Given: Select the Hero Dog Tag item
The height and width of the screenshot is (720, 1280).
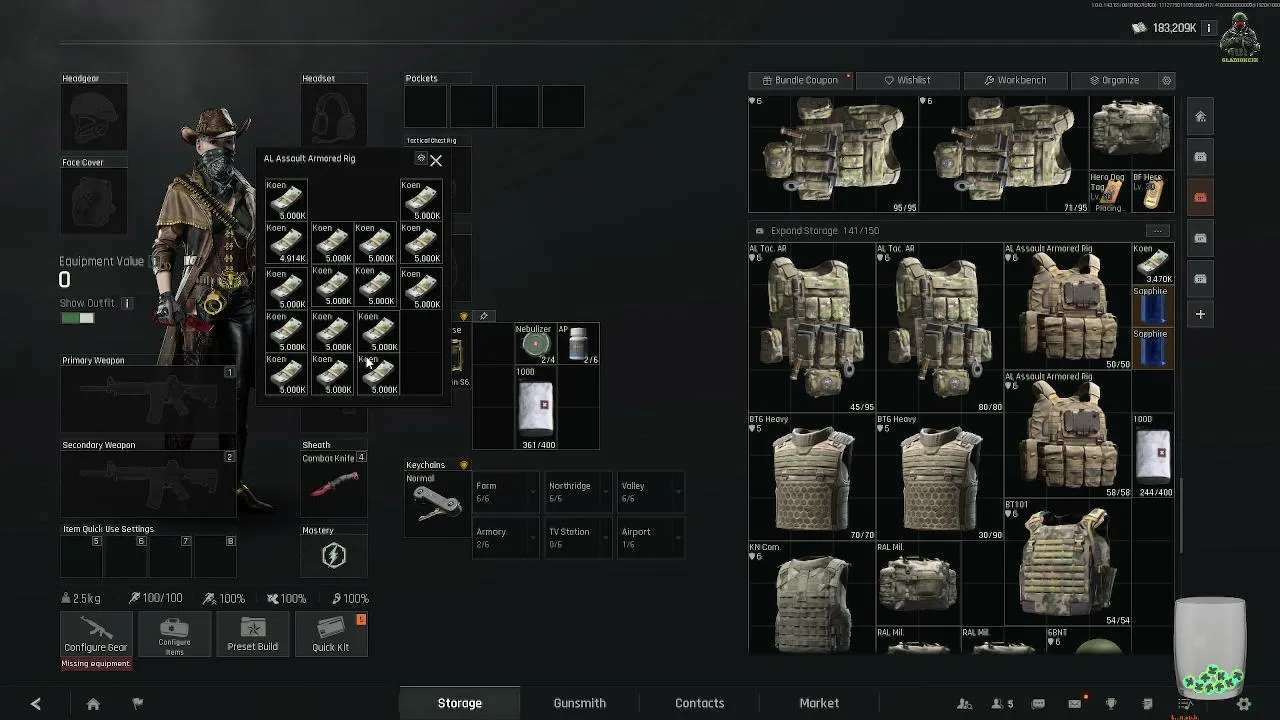Looking at the screenshot, I should (1110, 193).
